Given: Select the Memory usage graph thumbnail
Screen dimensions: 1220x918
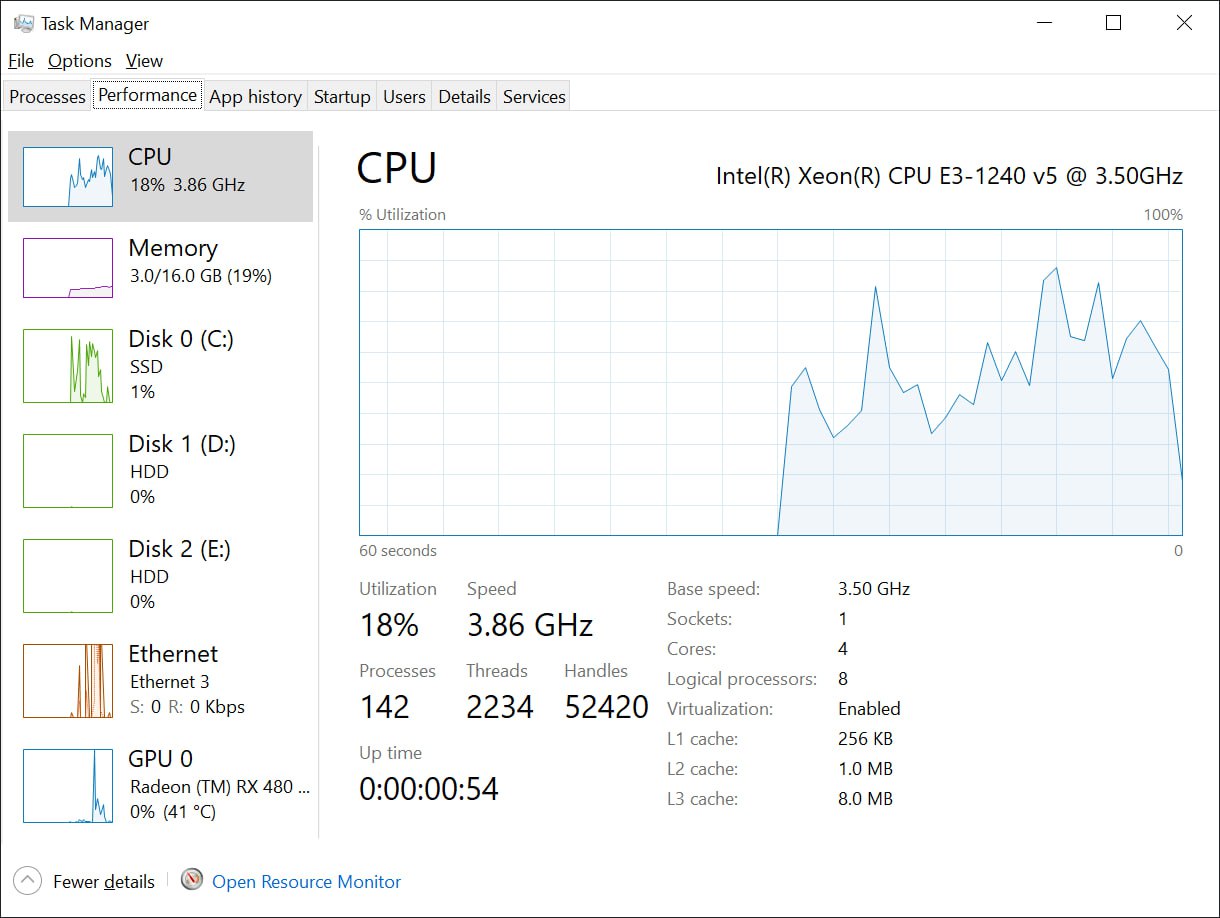Looking at the screenshot, I should [x=68, y=268].
